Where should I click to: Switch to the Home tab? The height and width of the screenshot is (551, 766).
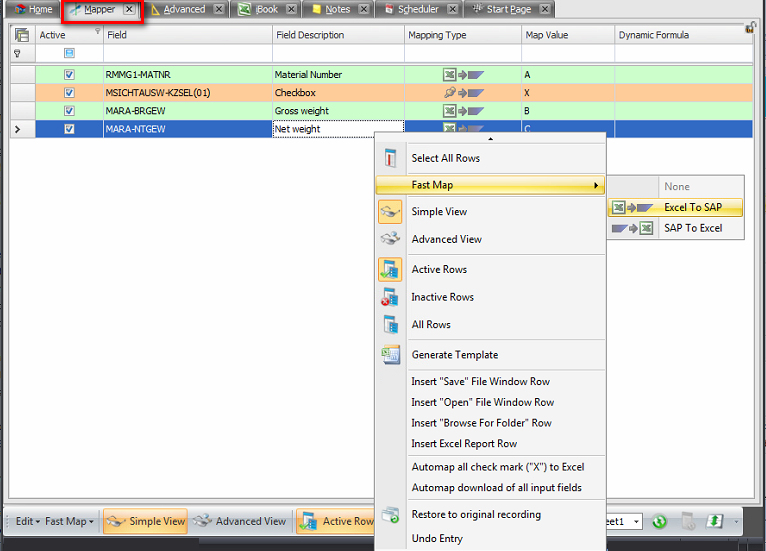pos(34,9)
